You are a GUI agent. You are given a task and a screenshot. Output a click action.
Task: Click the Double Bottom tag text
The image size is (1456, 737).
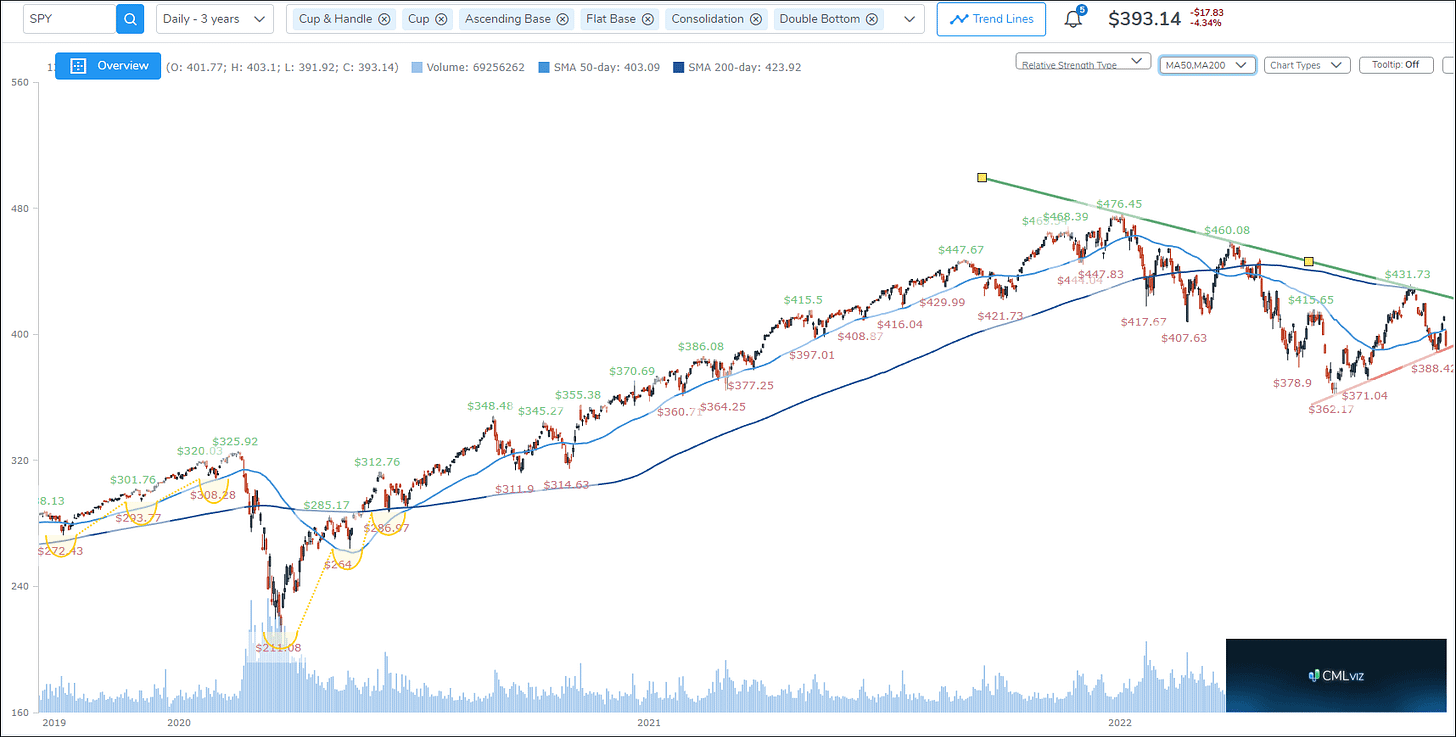click(820, 19)
